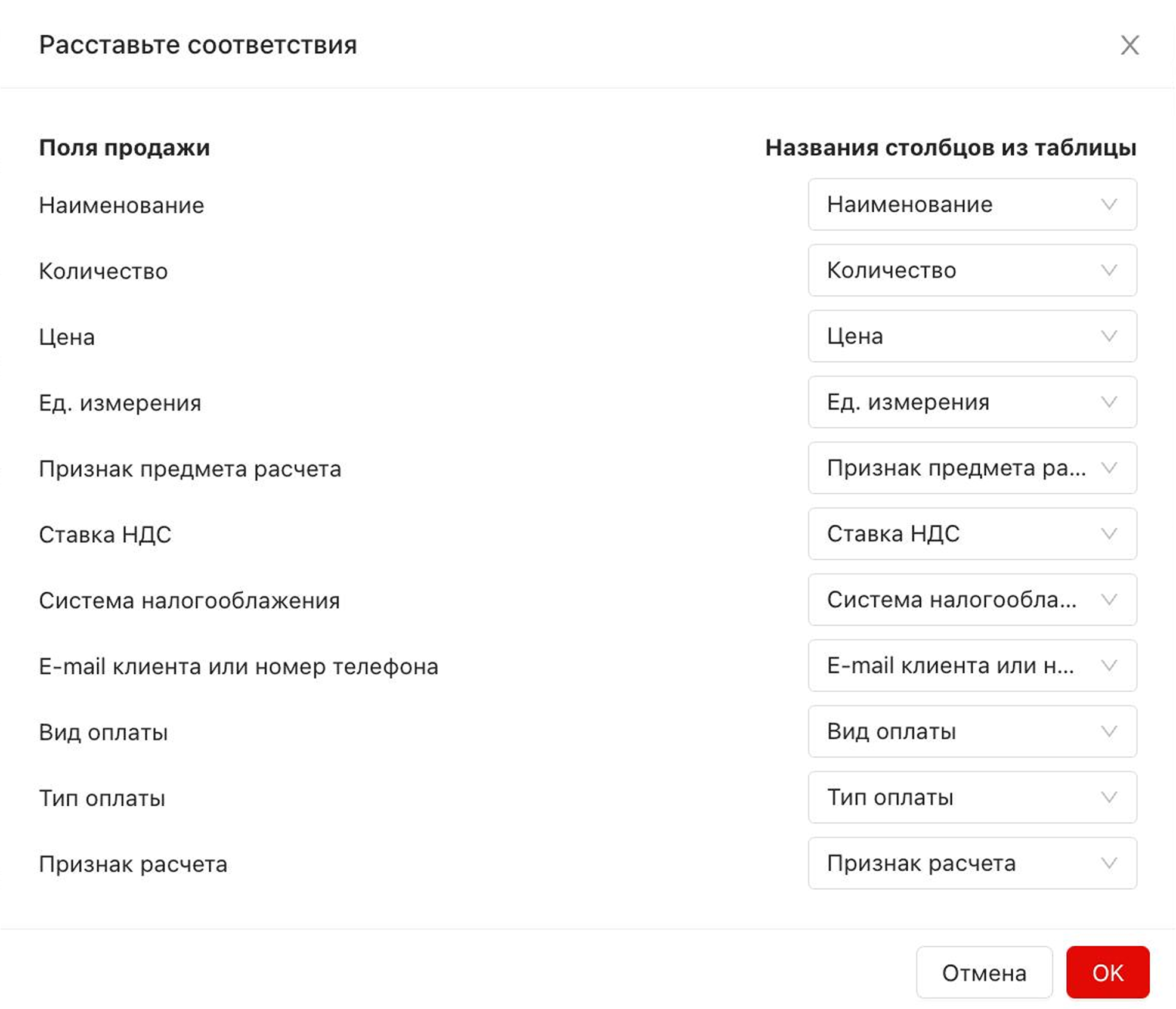Expand the Ставка НДС dropdown

[972, 534]
